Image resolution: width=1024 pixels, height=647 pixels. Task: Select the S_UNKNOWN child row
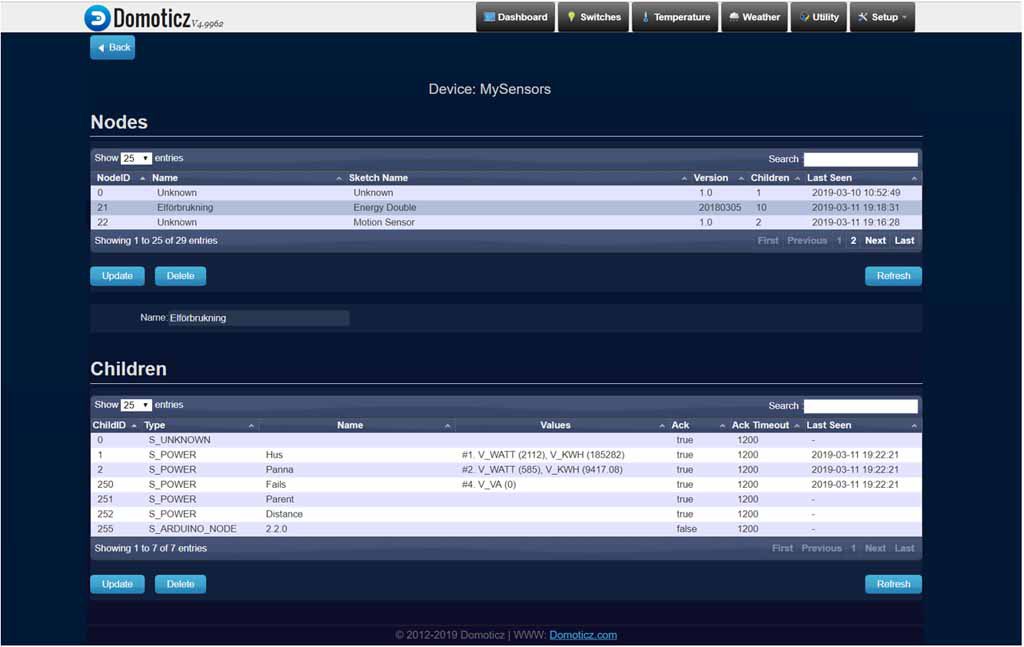click(x=506, y=440)
